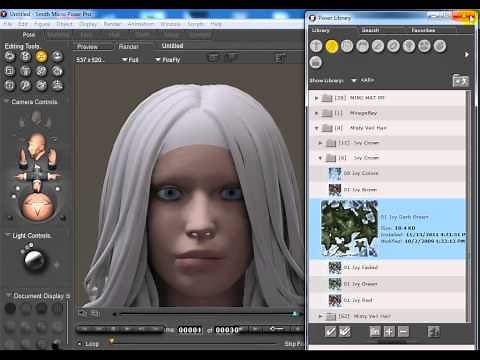Select the 01 Ivy Red item
The width and height of the screenshot is (480, 360).
click(387, 300)
